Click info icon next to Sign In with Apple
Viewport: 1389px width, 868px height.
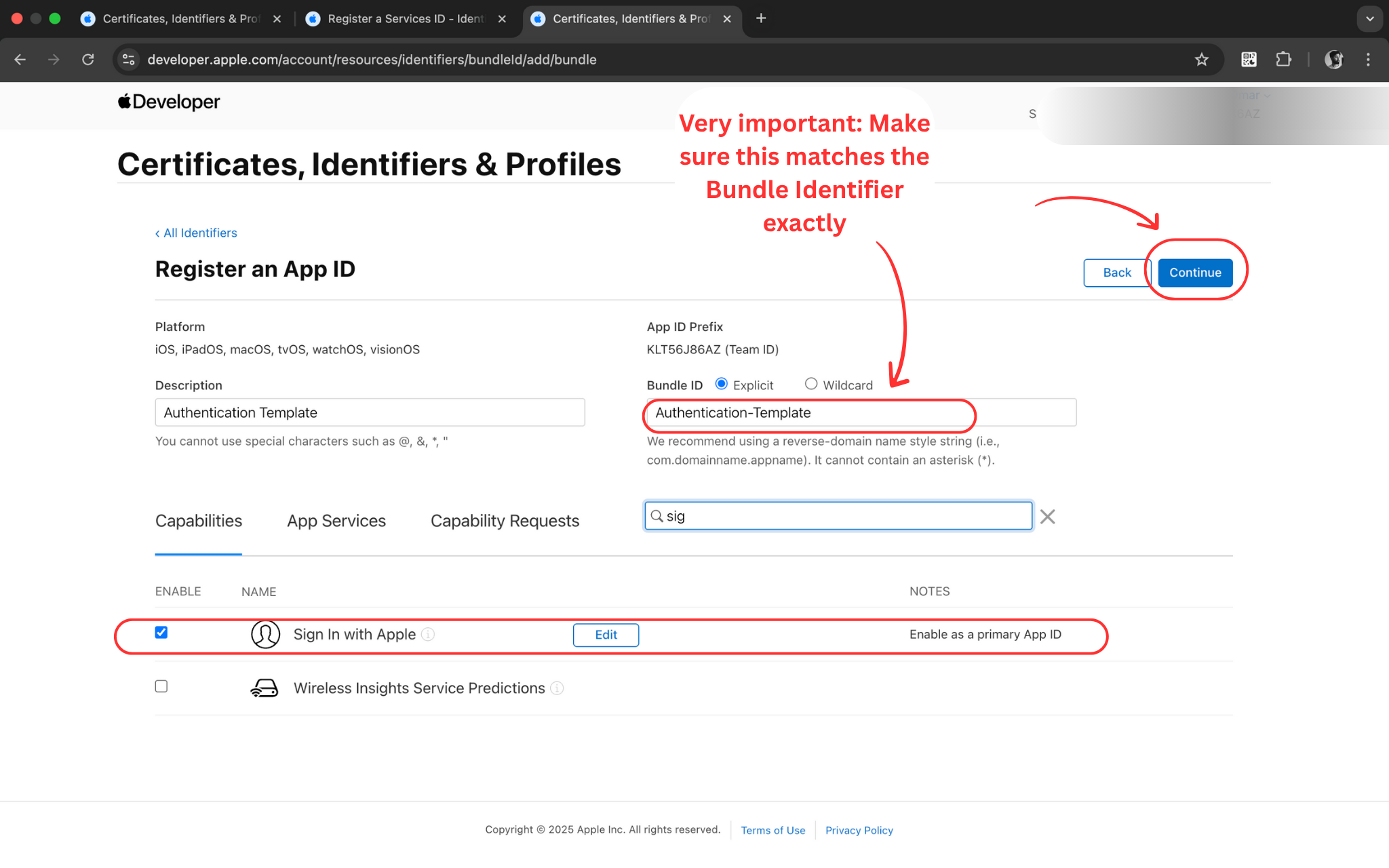(428, 634)
